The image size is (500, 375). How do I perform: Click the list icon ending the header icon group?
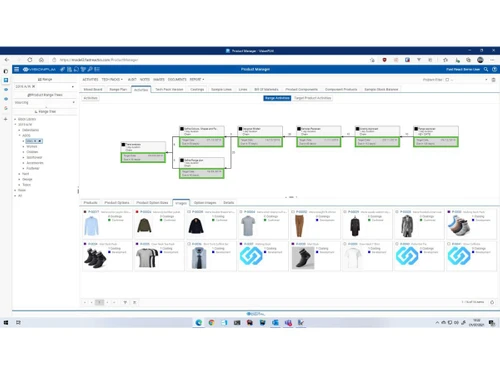[97, 69]
